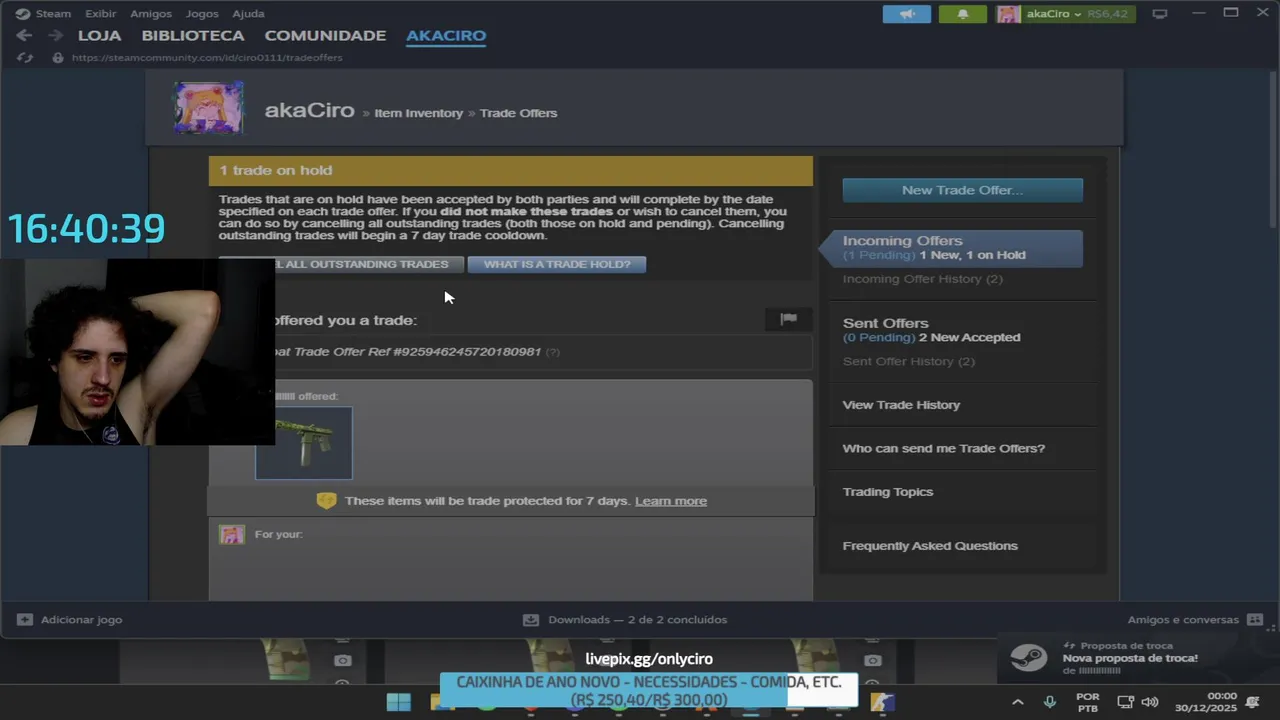Image resolution: width=1280 pixels, height=720 pixels.
Task: Open Sent Offers section
Action: click(x=885, y=323)
